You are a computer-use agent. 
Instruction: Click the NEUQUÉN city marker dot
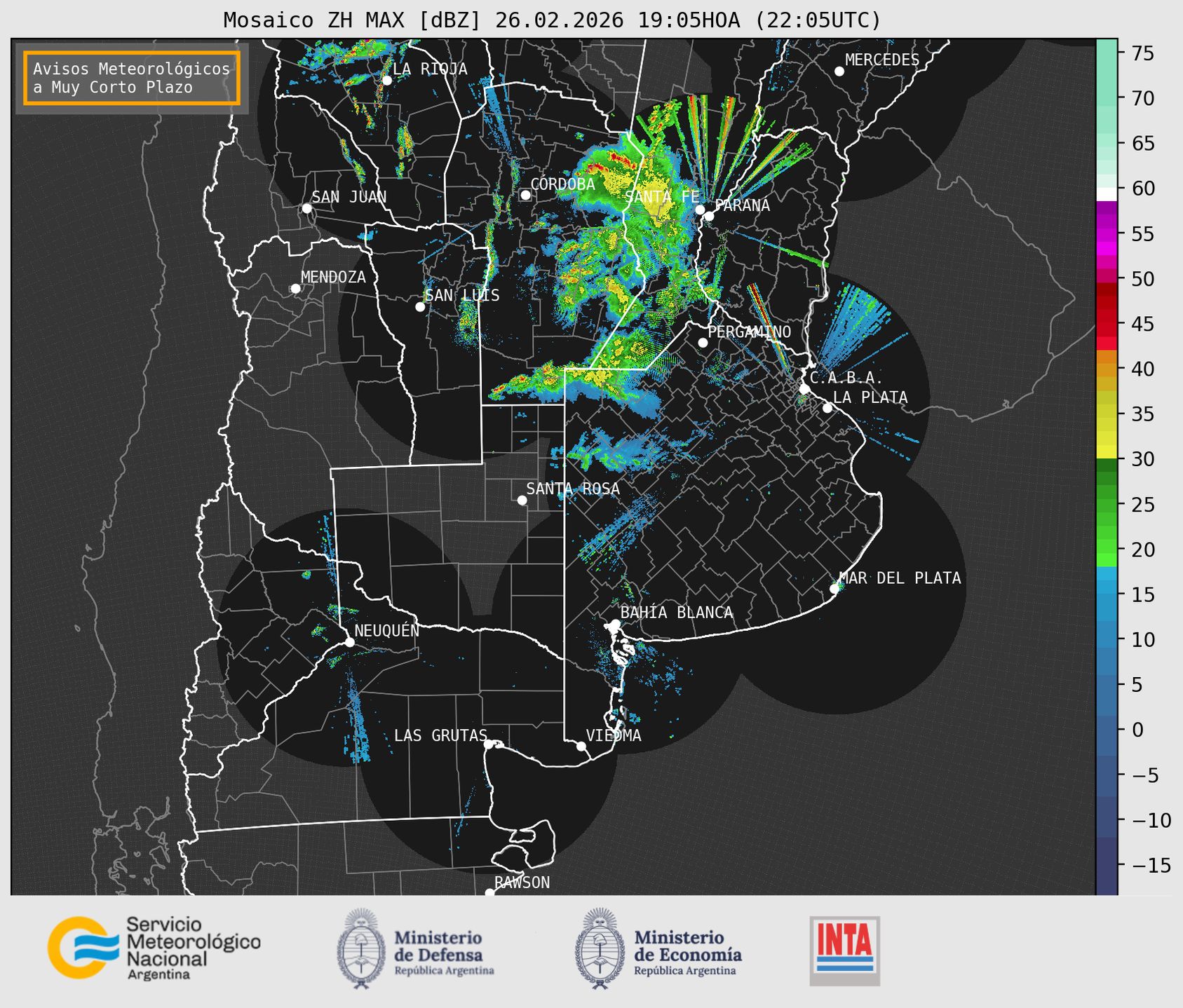pyautogui.click(x=349, y=642)
